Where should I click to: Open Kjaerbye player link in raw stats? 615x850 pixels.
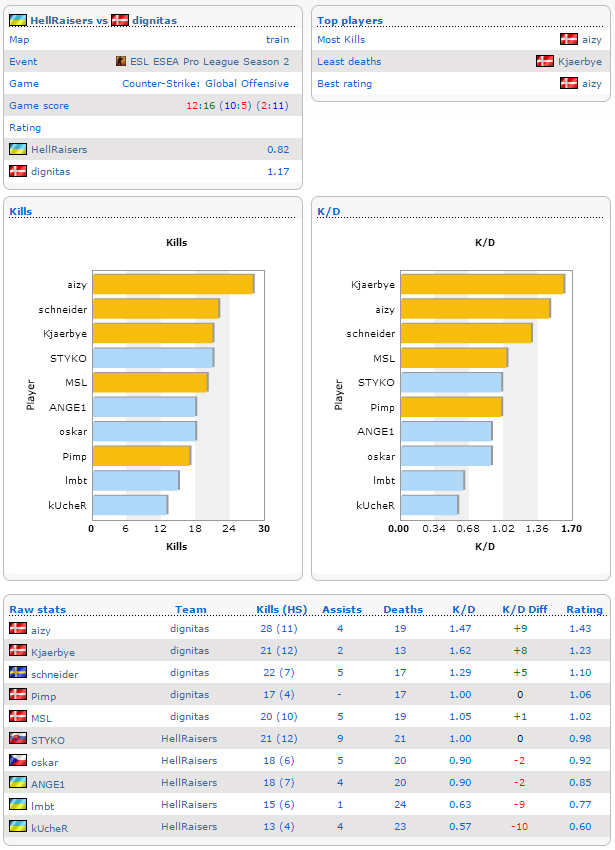[x=53, y=652]
